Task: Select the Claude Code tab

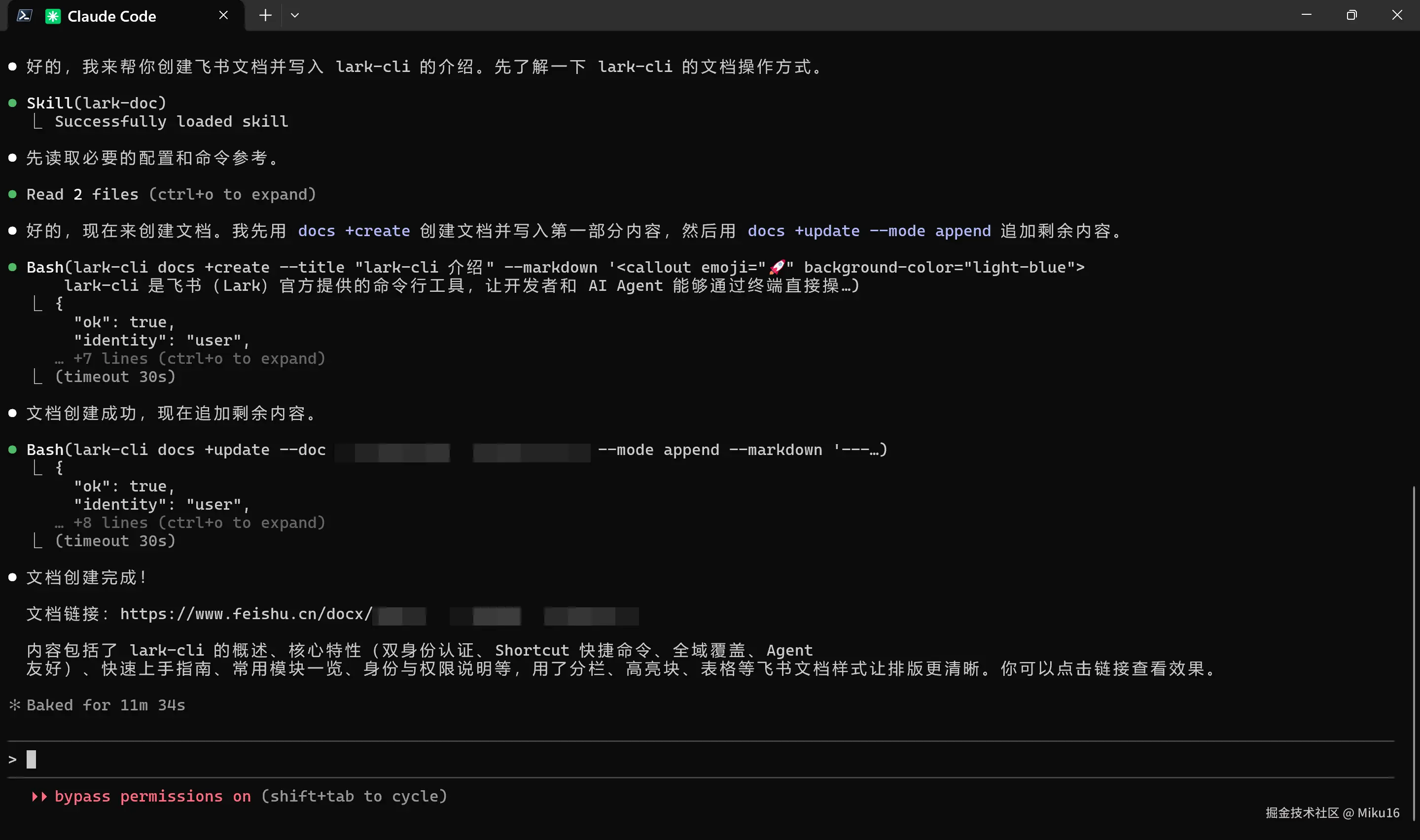Action: (111, 16)
